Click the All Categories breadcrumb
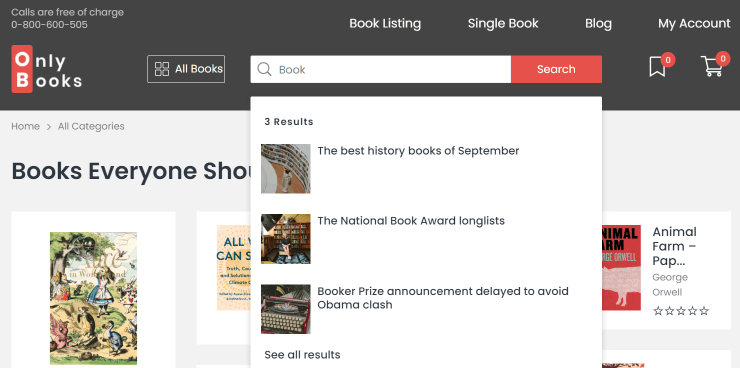 91,126
